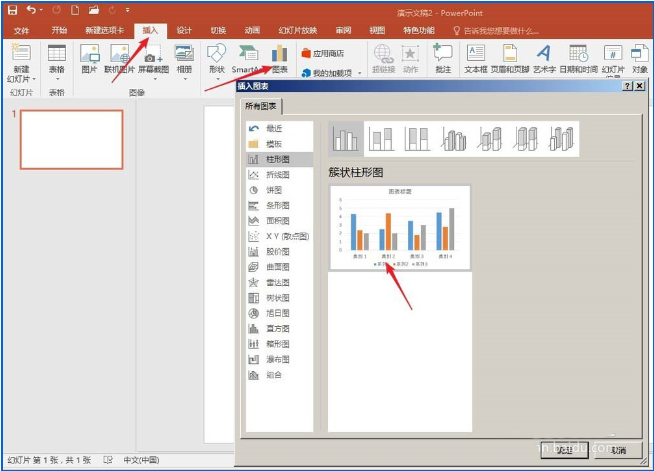Click the 图表 (Chart) icon in ribbon
The width and height of the screenshot is (654, 471).
click(278, 57)
